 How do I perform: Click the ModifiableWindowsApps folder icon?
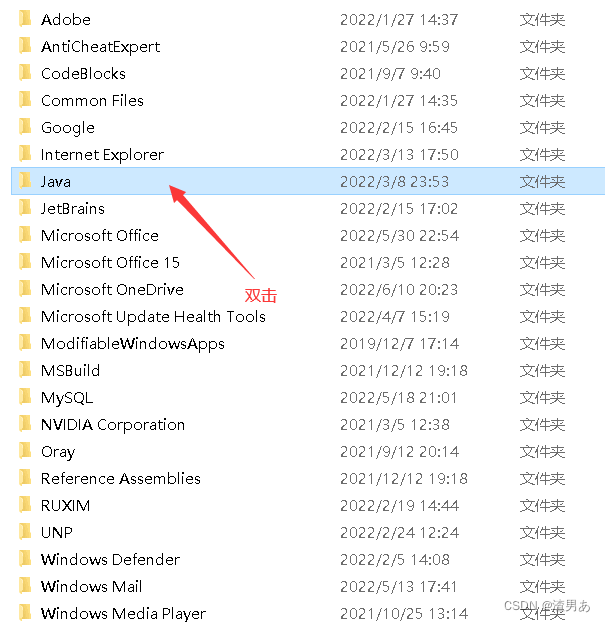coord(25,342)
